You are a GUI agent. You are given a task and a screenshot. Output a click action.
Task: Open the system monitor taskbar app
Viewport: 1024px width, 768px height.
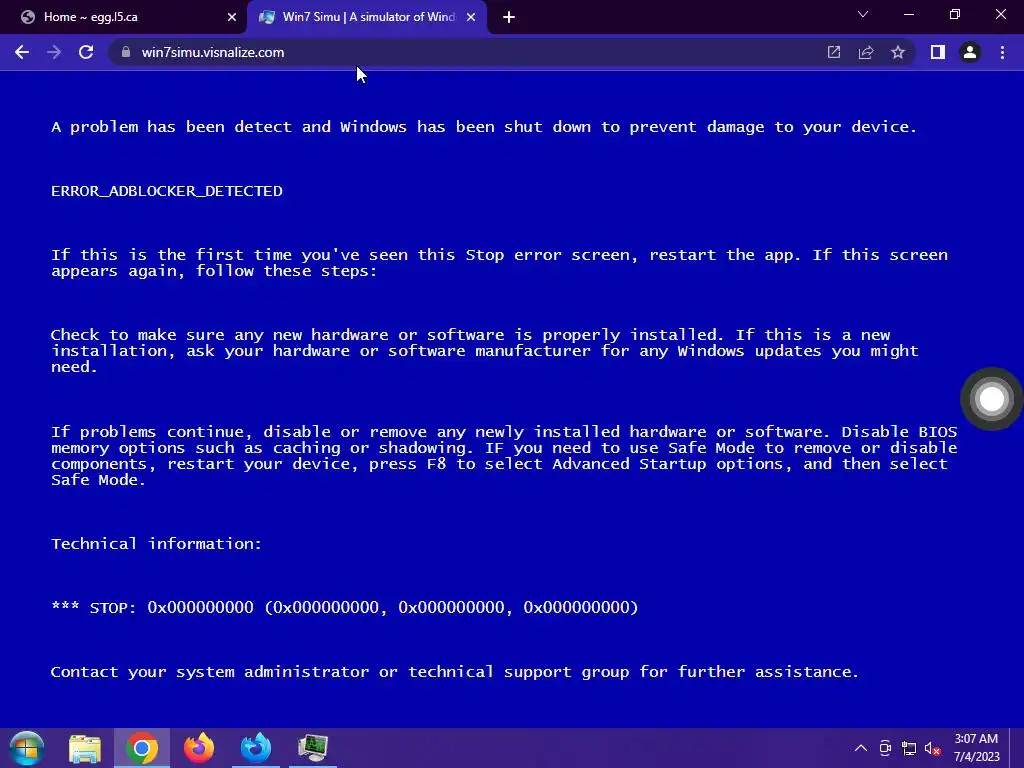313,748
